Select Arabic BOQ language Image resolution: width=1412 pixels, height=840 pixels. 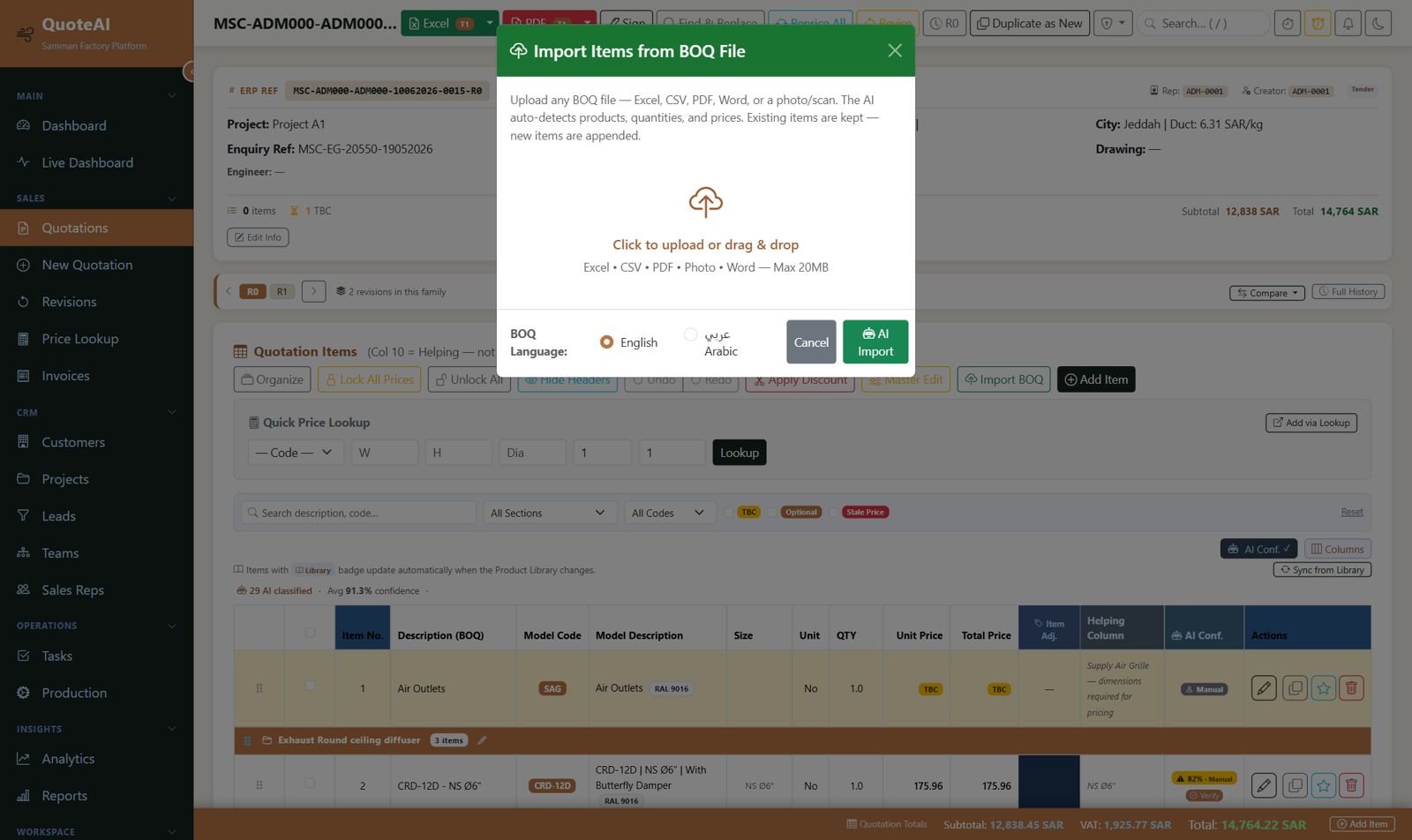point(691,334)
